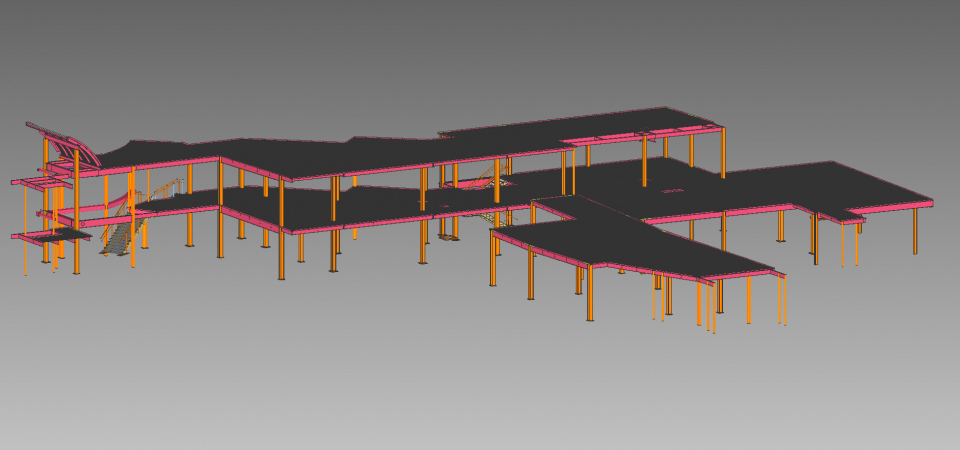The height and width of the screenshot is (450, 960).
Task: Click the small rectangular opening in right slab
Action: coord(669,189)
